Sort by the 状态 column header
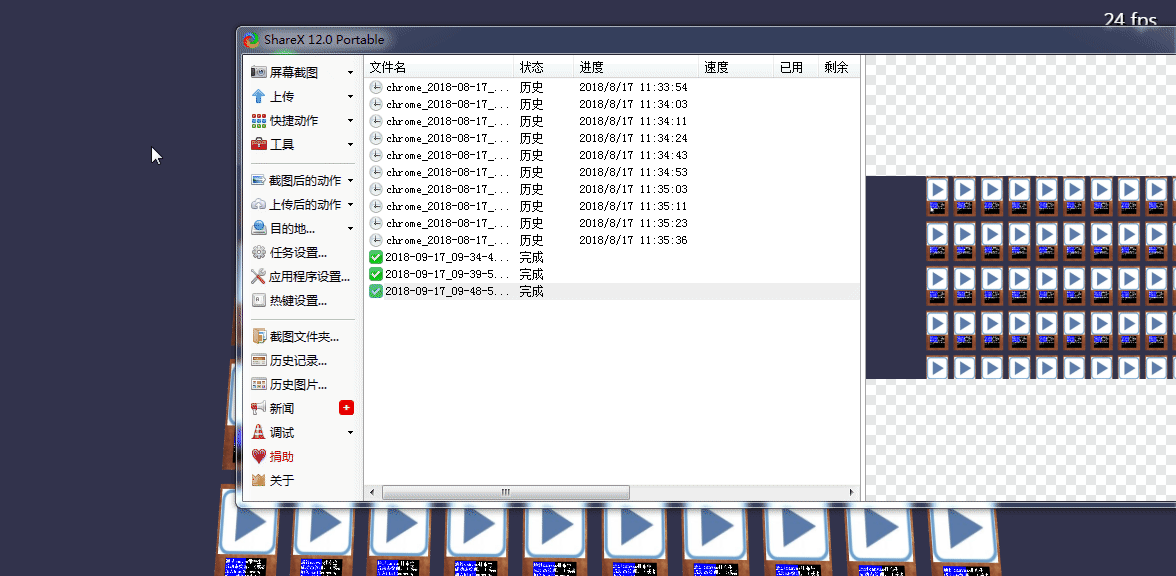Viewport: 1176px width, 576px height. [544, 68]
